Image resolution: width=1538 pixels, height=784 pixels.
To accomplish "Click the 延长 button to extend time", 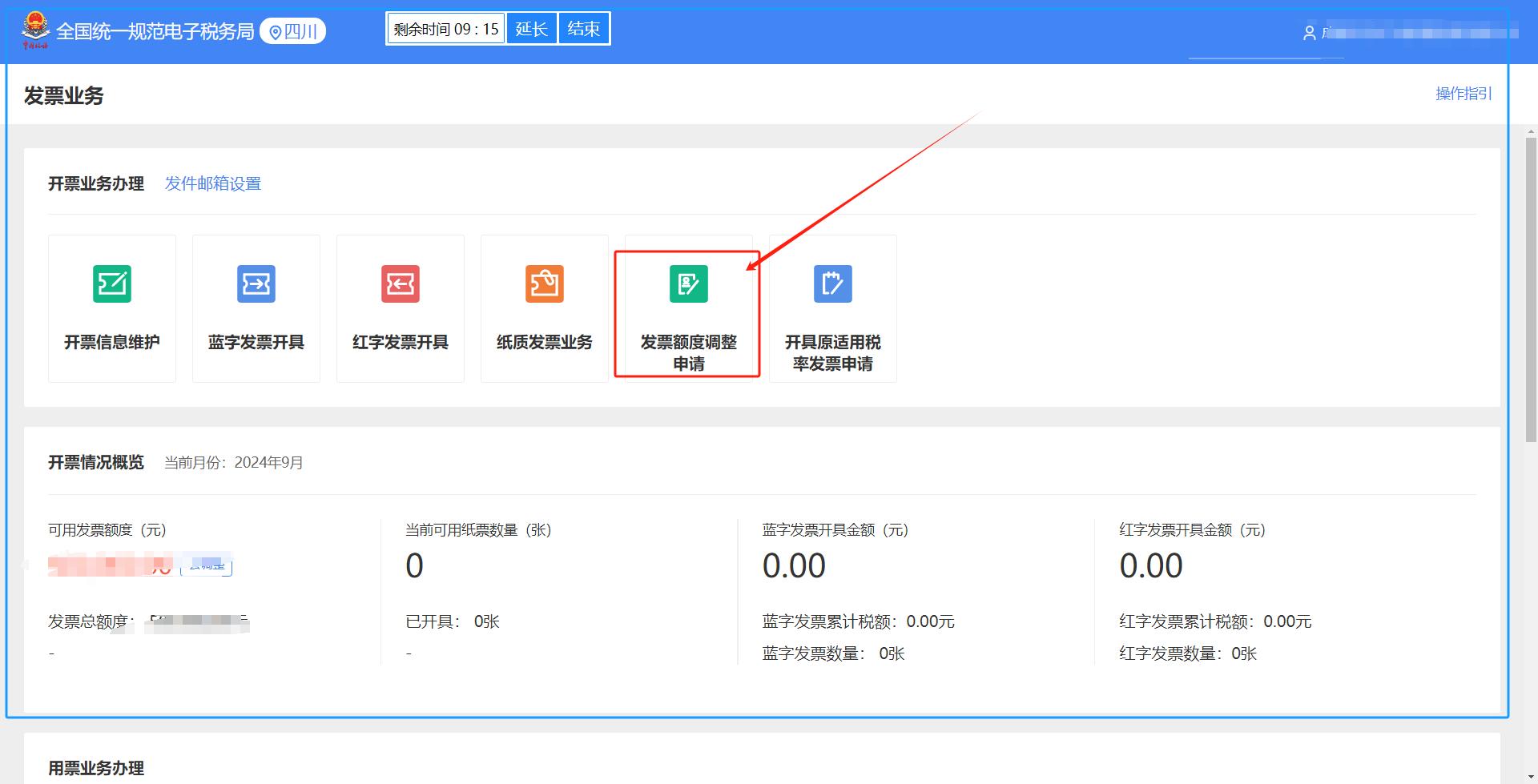I will point(532,30).
